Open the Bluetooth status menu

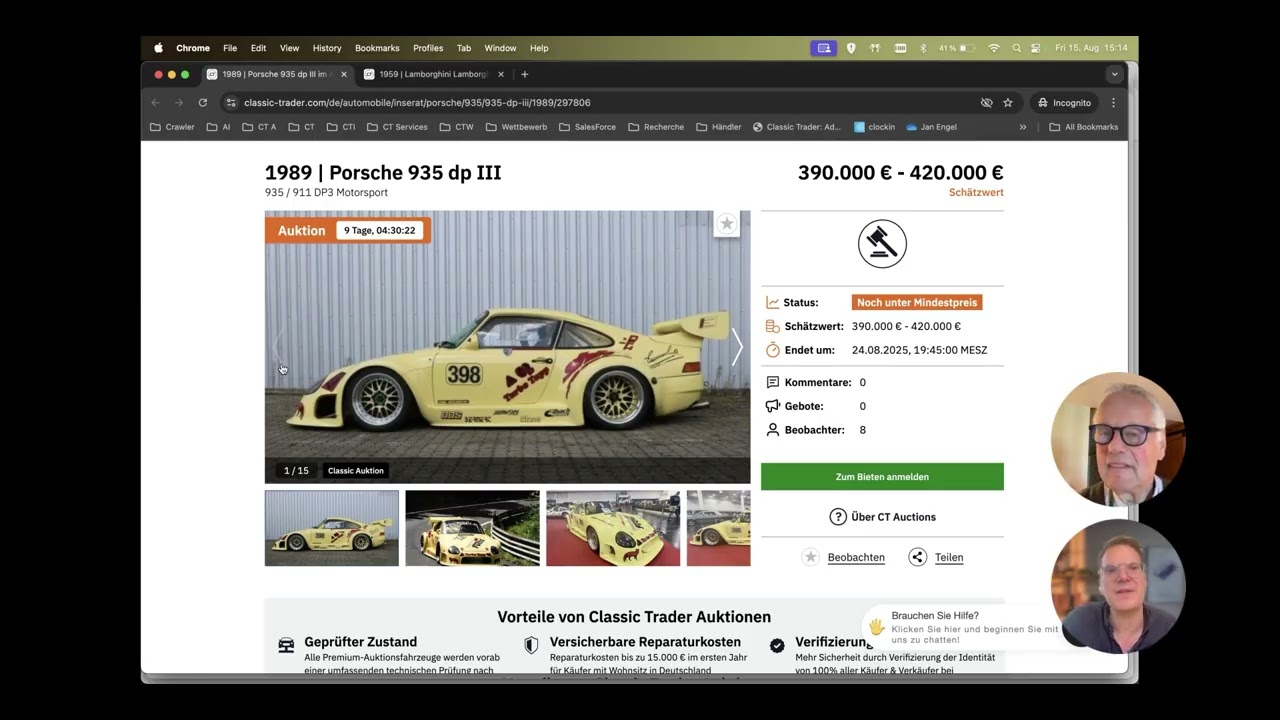923,48
